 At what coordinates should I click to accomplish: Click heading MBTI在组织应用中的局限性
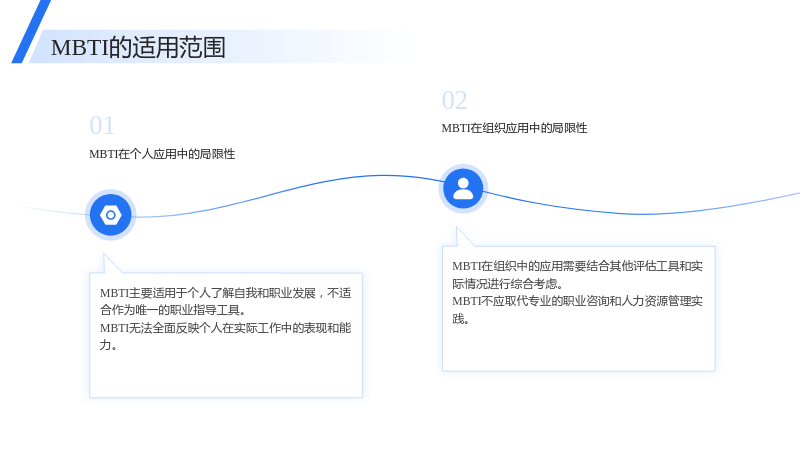[x=514, y=128]
